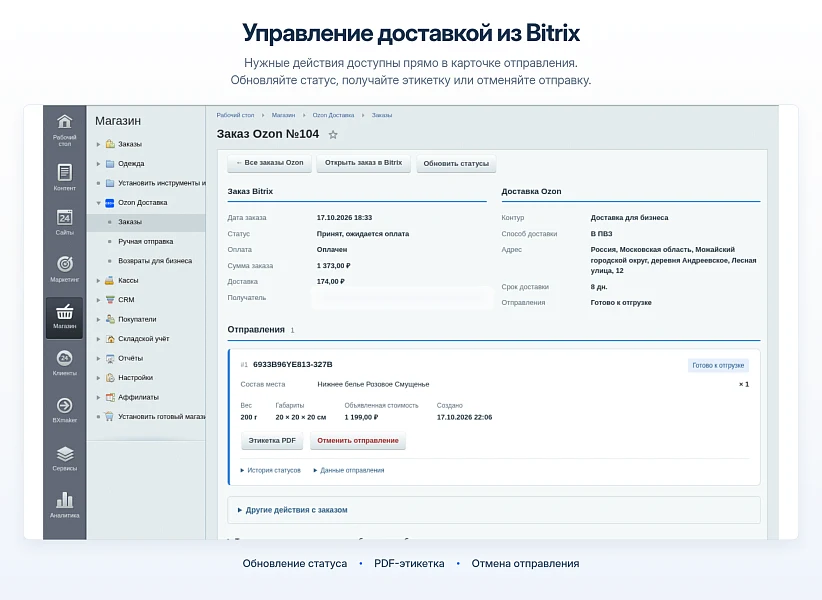
Task: Open Установить инструменты tree item
Action: [x=161, y=183]
